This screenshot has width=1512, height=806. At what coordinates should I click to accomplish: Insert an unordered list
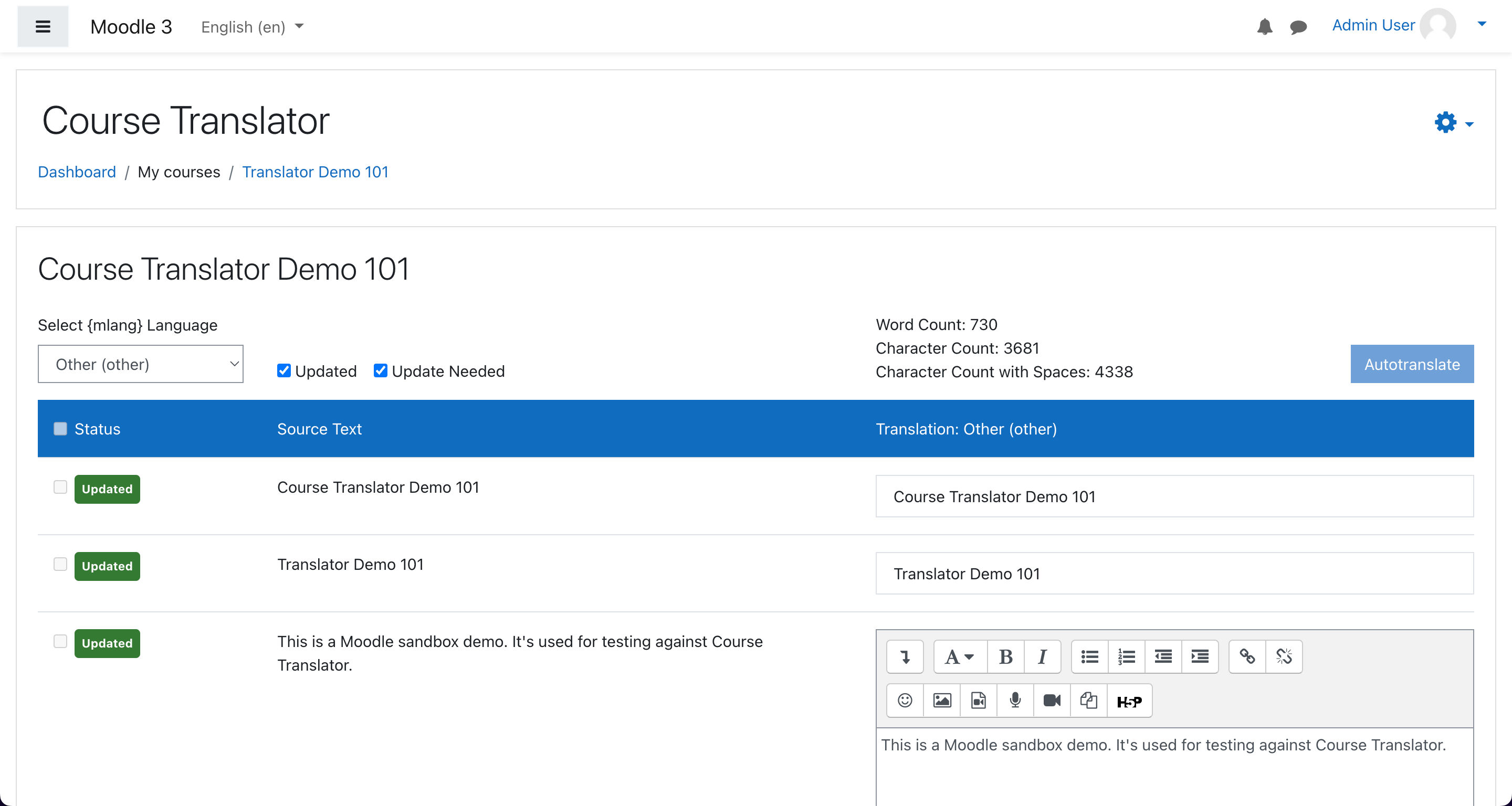(1089, 656)
